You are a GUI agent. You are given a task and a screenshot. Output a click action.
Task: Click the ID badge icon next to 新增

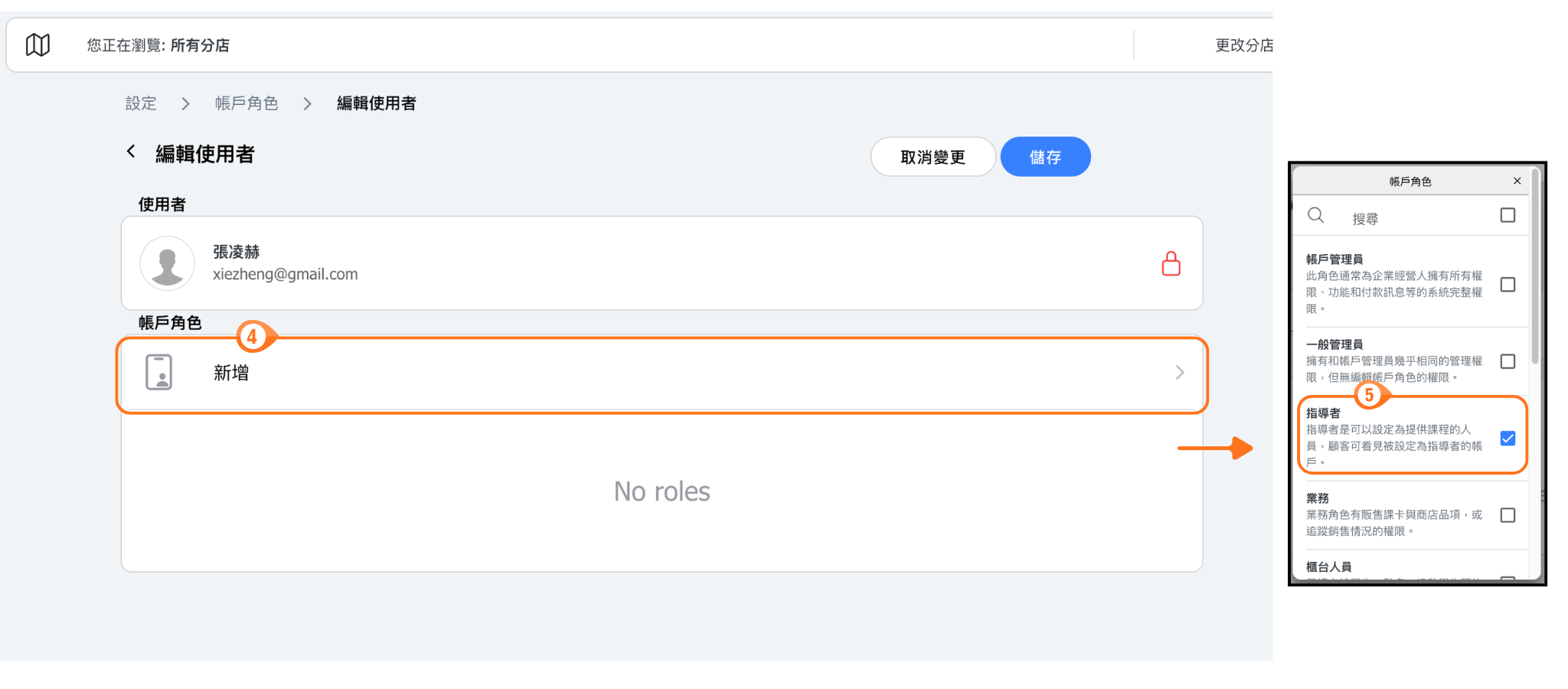tap(158, 373)
